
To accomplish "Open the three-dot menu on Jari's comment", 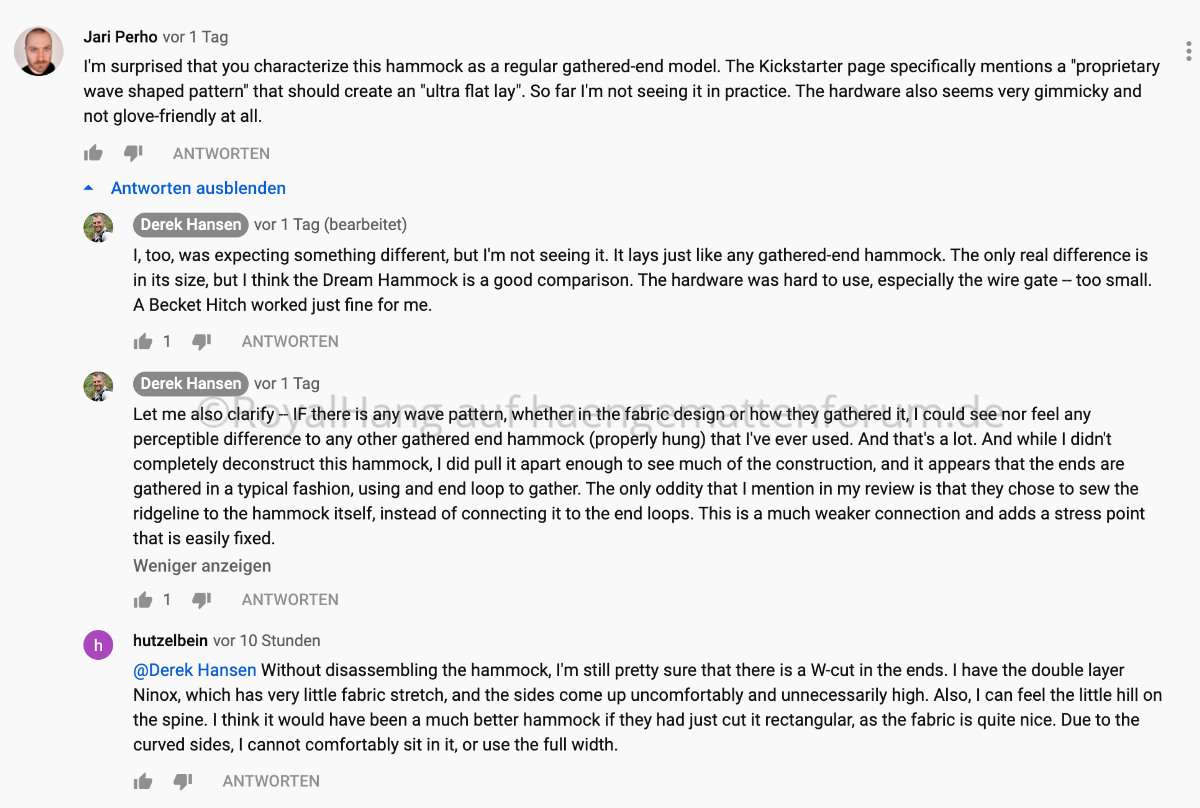I will [x=1188, y=50].
